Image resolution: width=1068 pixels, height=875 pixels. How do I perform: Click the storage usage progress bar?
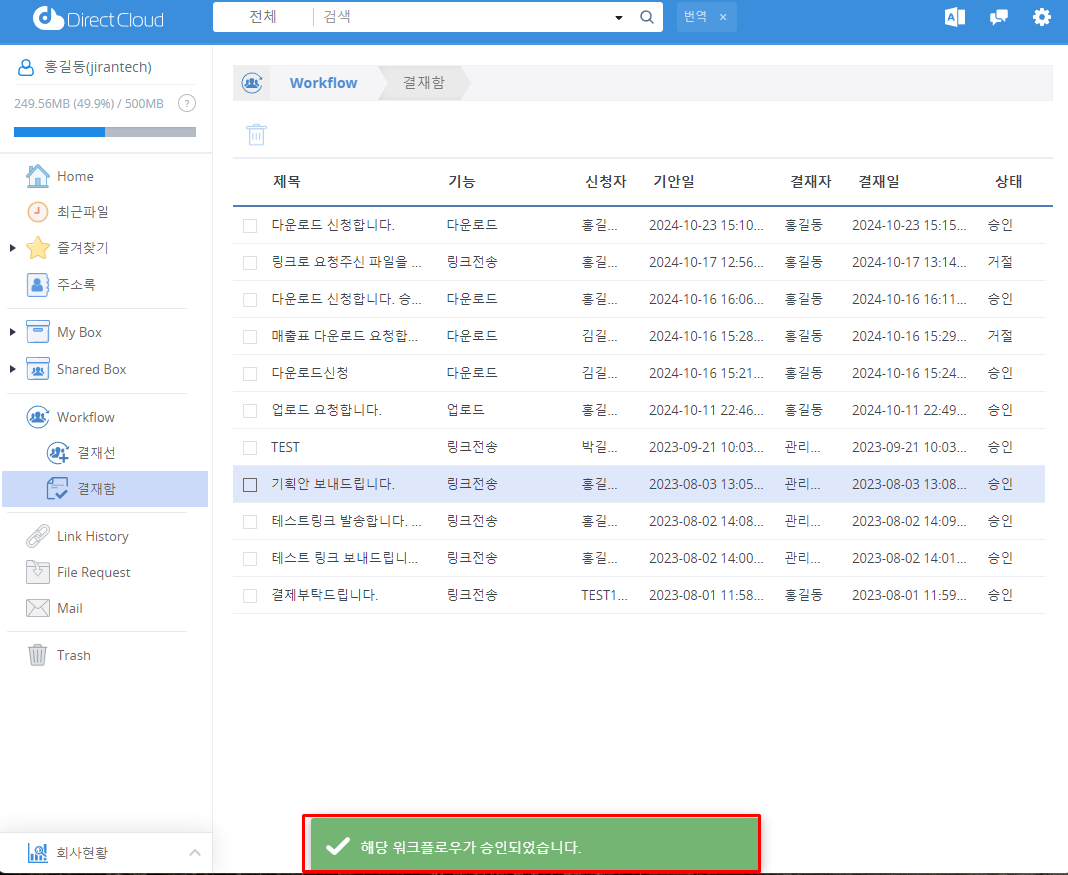pyautogui.click(x=105, y=132)
